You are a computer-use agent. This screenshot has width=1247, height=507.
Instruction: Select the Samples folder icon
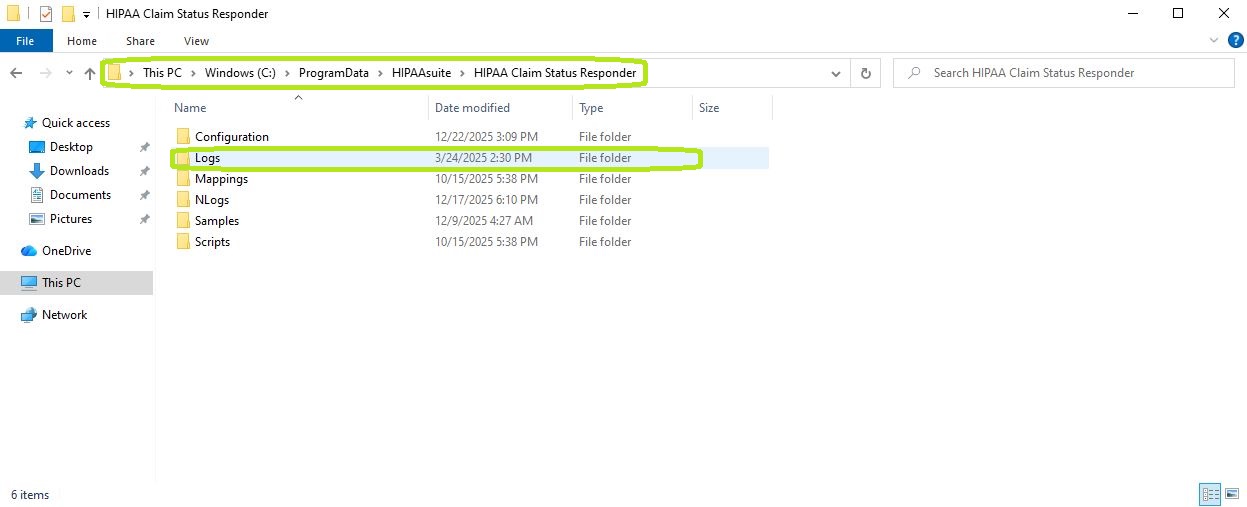point(182,221)
